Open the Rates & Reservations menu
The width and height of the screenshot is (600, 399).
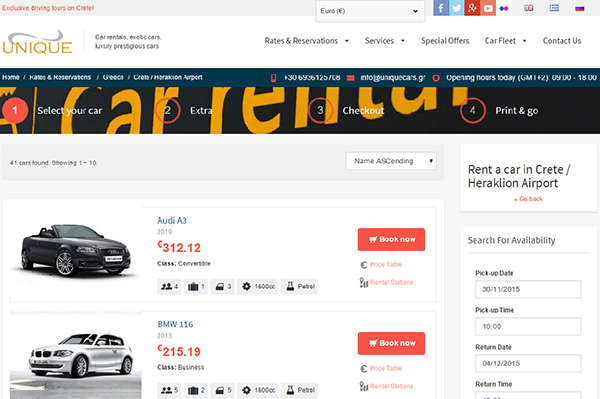301,41
